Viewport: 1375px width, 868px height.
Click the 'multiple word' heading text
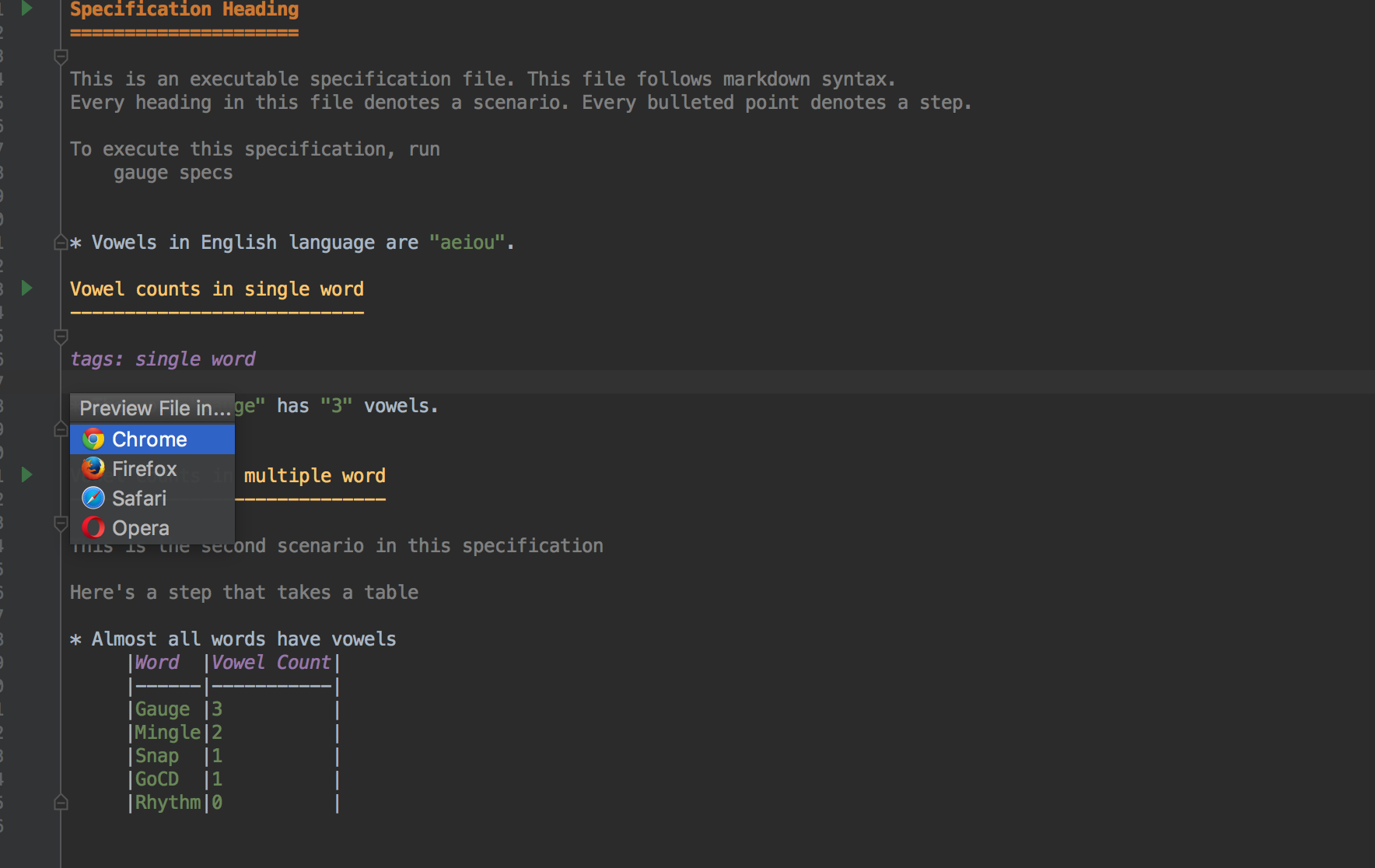click(x=315, y=476)
